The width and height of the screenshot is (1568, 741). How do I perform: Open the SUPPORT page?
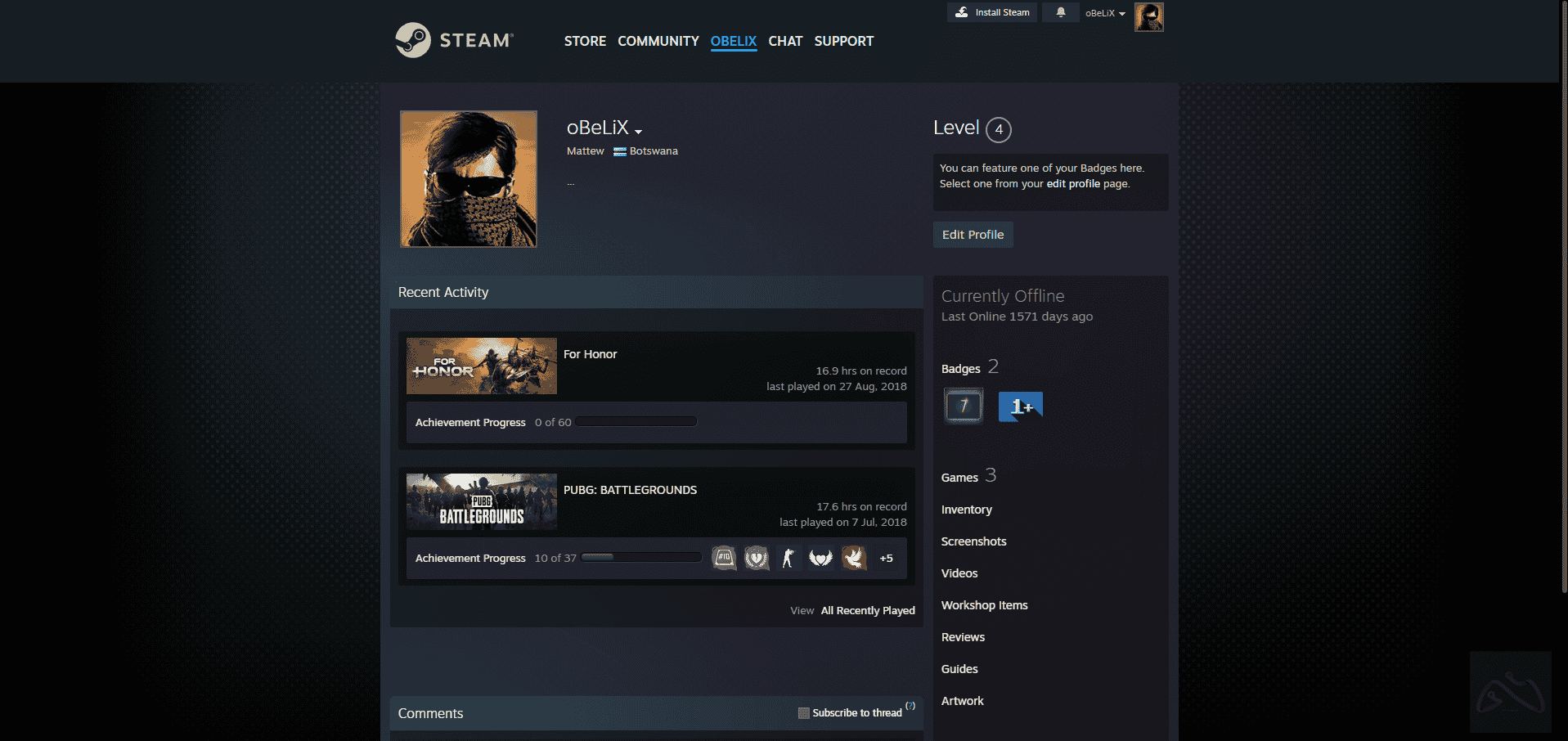pyautogui.click(x=844, y=41)
